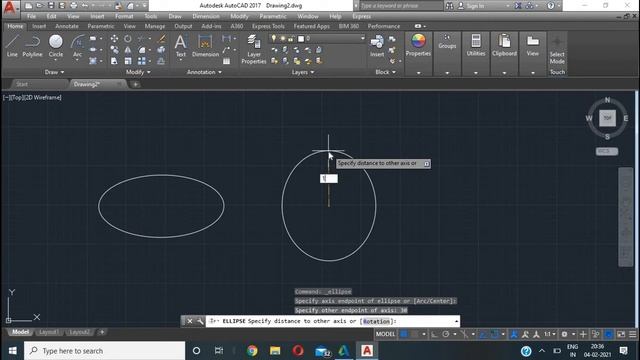Switch to the Layout1 tab

(49, 332)
